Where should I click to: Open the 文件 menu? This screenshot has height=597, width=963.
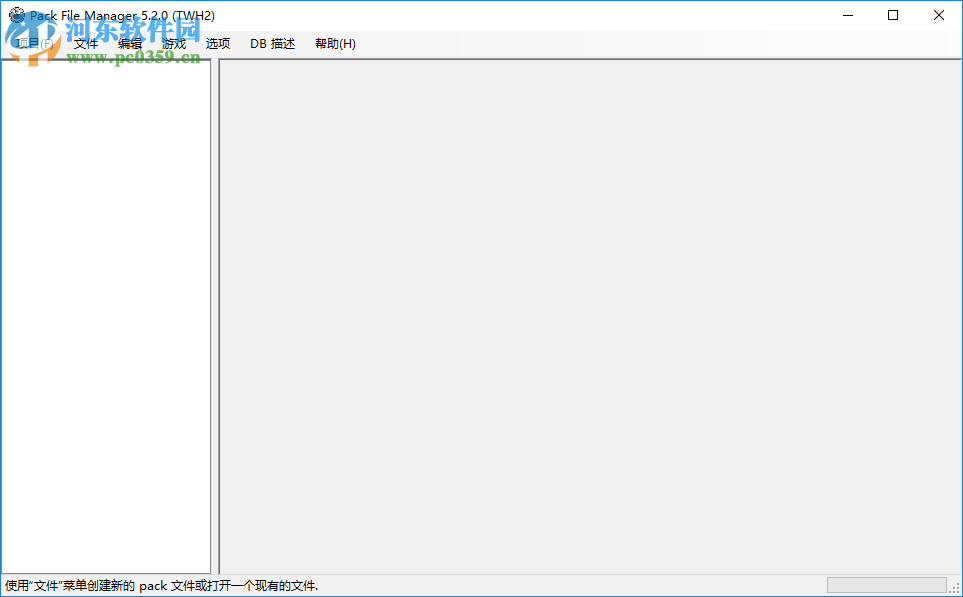coord(85,43)
